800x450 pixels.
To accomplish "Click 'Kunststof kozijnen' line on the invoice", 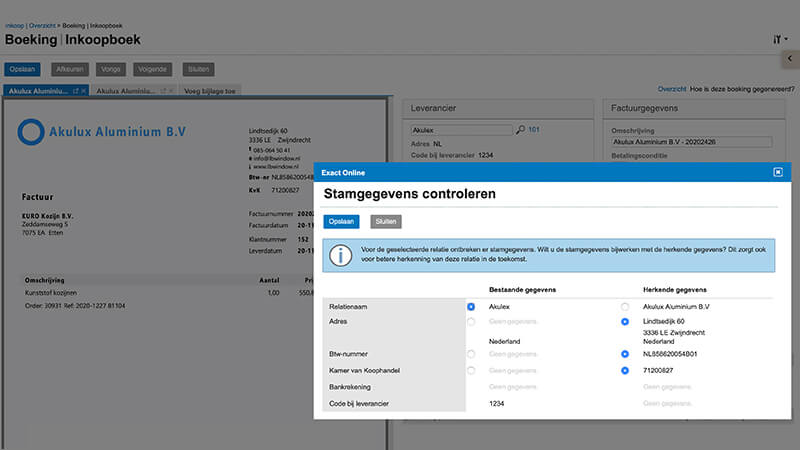I will [x=51, y=293].
